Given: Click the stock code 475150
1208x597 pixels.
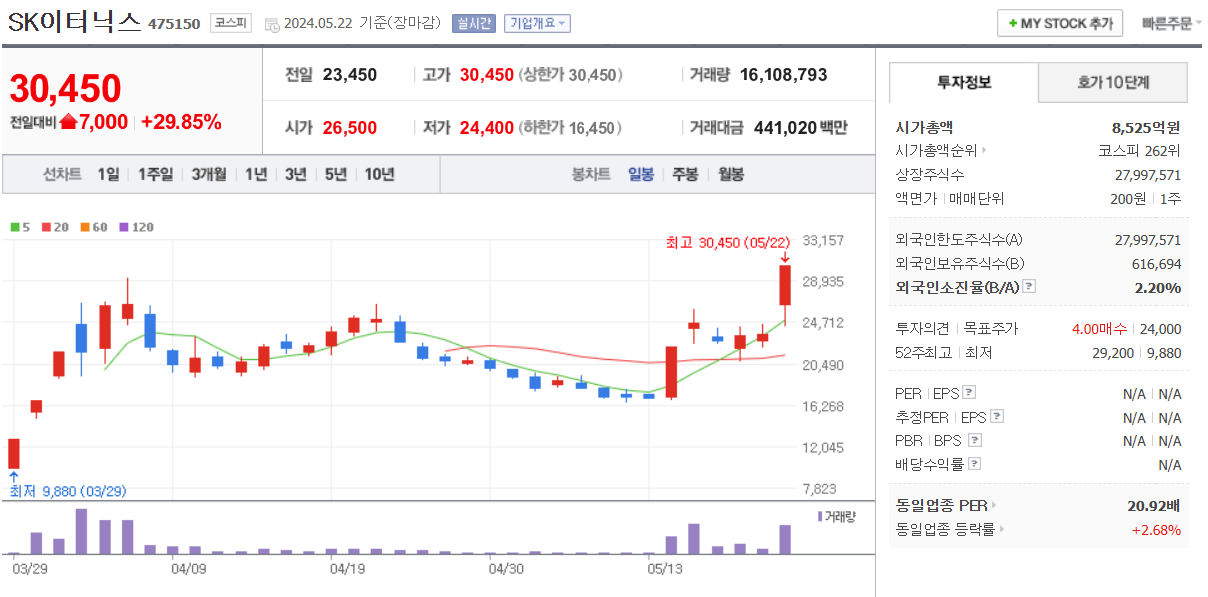Looking at the screenshot, I should click(174, 24).
